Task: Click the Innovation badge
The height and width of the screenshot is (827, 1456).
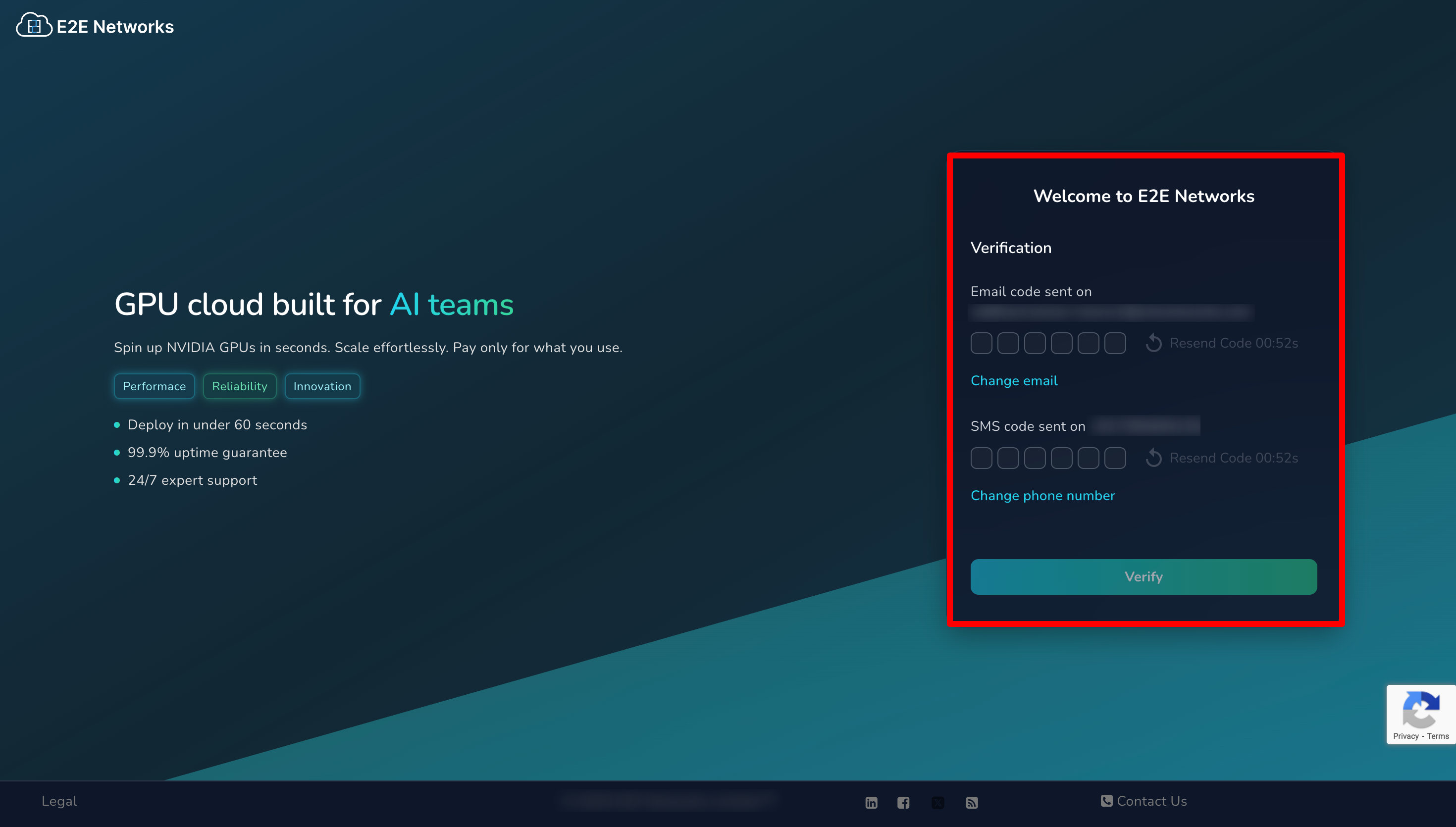Action: click(322, 386)
